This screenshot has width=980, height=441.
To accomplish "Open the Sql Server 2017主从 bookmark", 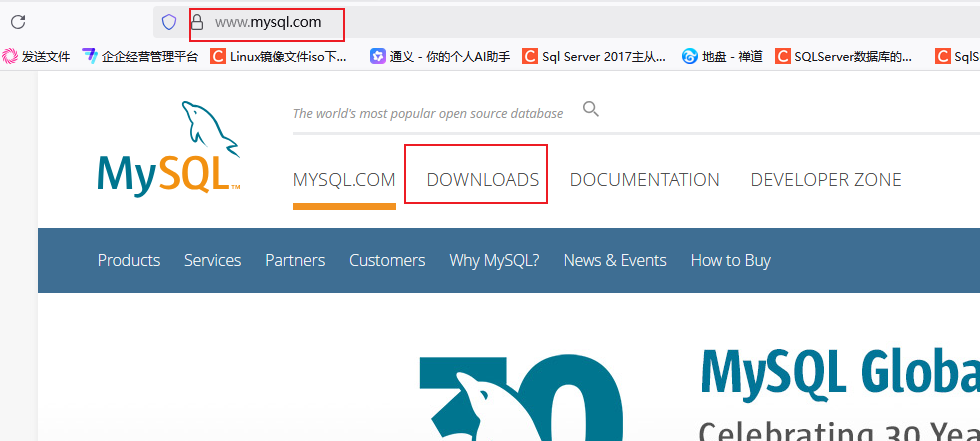I will [594, 57].
